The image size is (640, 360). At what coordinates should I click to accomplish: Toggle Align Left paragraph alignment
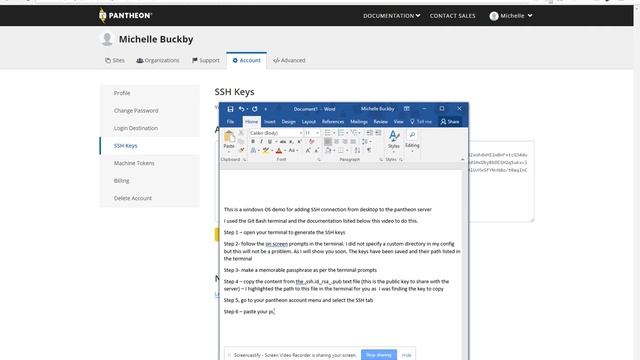point(328,142)
